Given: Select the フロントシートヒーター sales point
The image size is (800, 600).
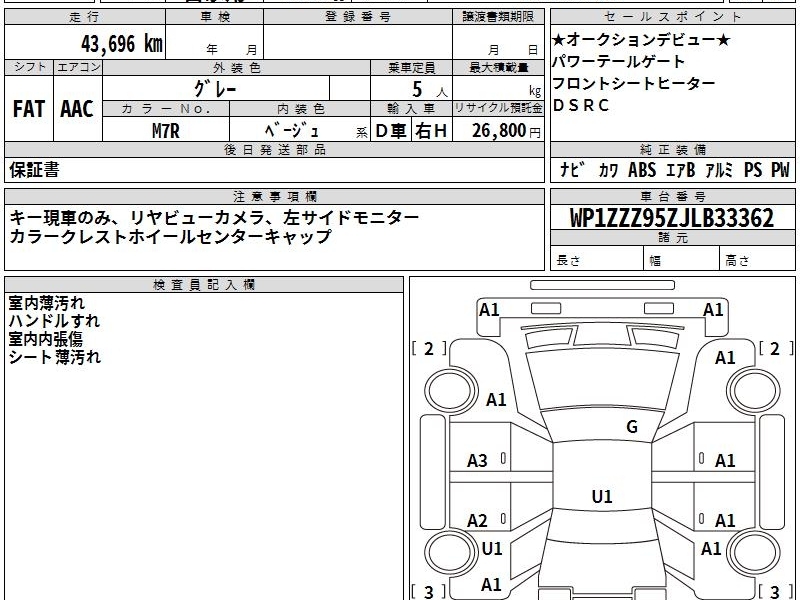Looking at the screenshot, I should (x=634, y=83).
